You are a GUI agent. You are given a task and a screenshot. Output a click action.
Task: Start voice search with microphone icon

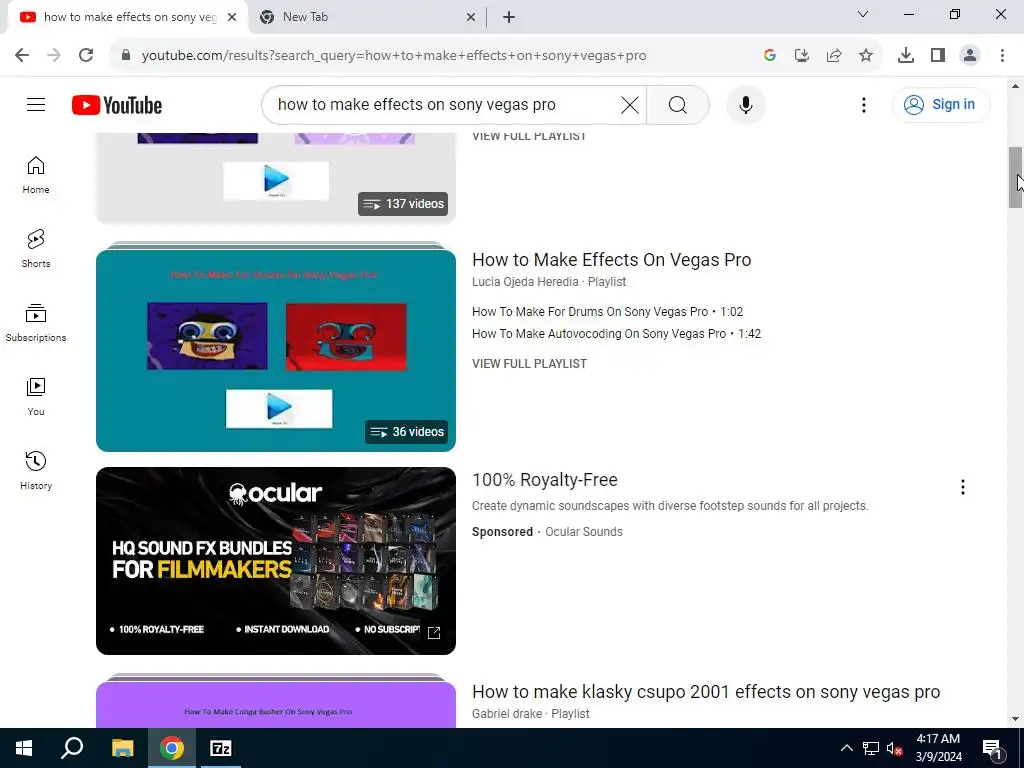(x=745, y=104)
